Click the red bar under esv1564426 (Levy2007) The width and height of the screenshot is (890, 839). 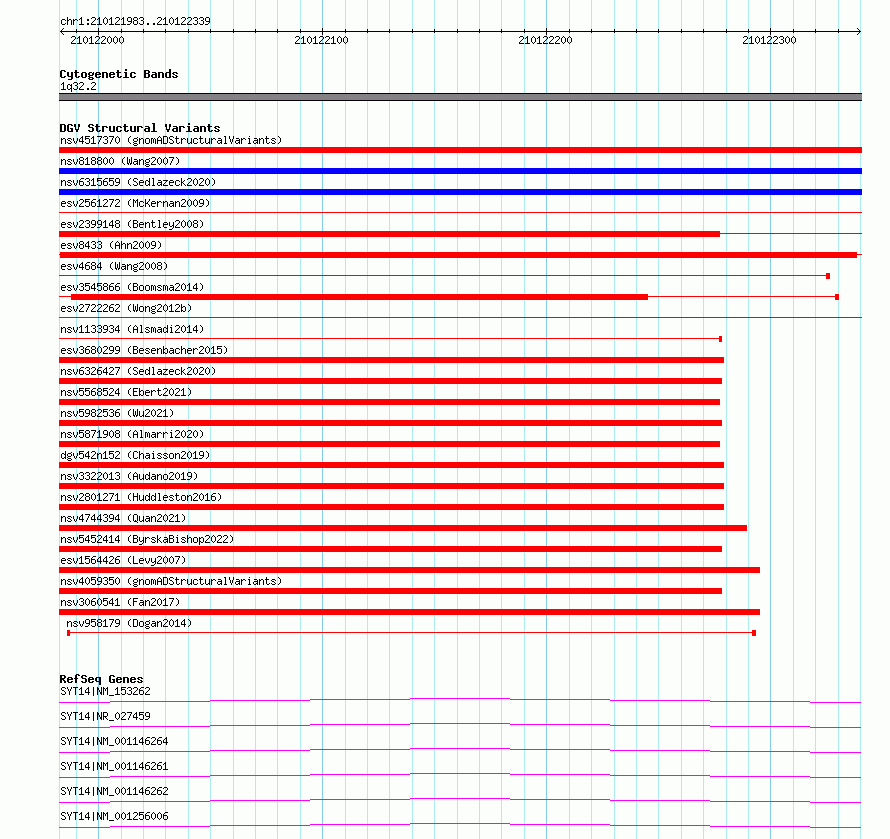click(409, 570)
